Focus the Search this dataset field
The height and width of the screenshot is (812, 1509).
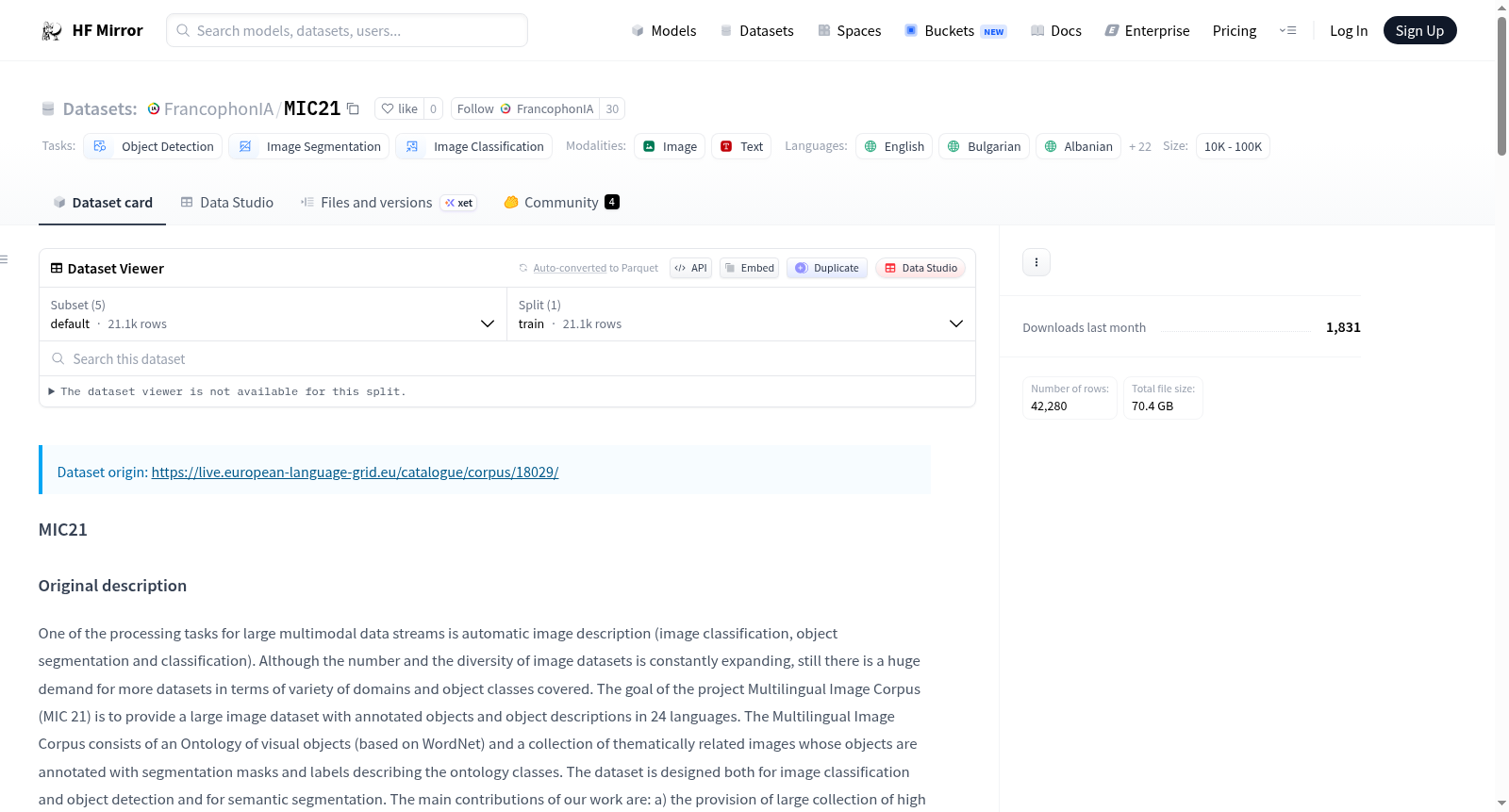tap(507, 358)
